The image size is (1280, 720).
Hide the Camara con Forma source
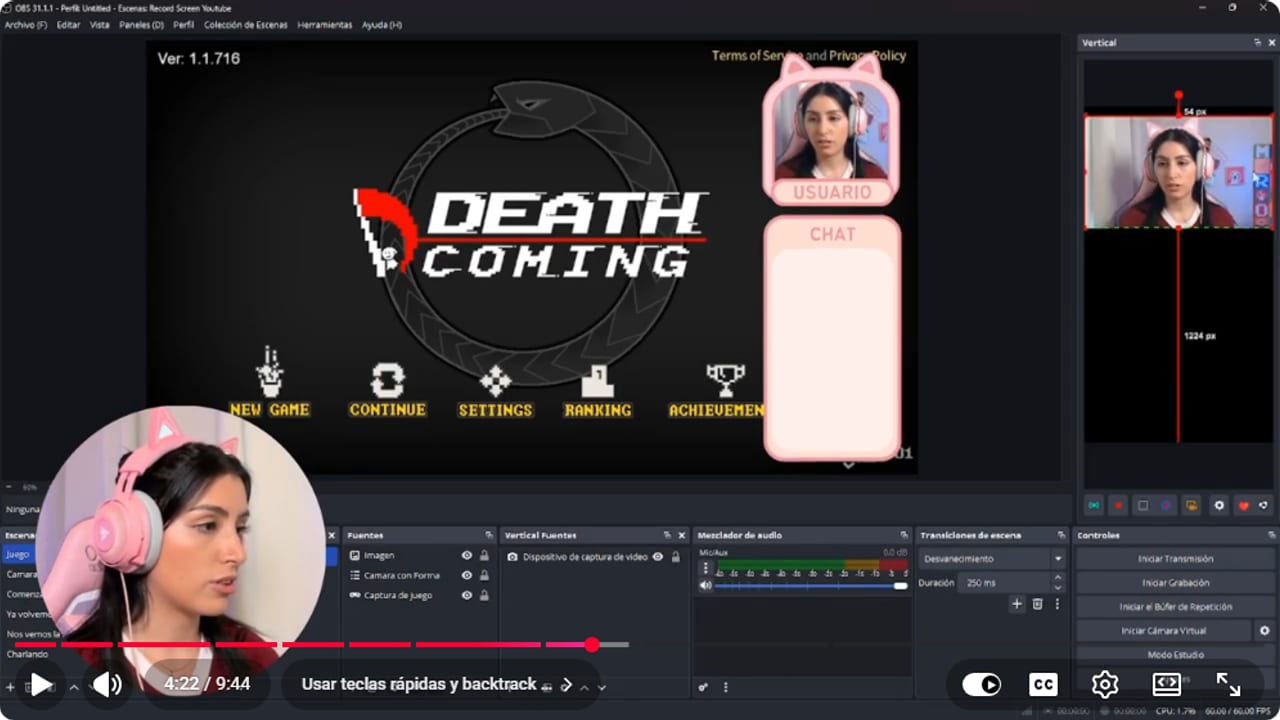click(467, 575)
